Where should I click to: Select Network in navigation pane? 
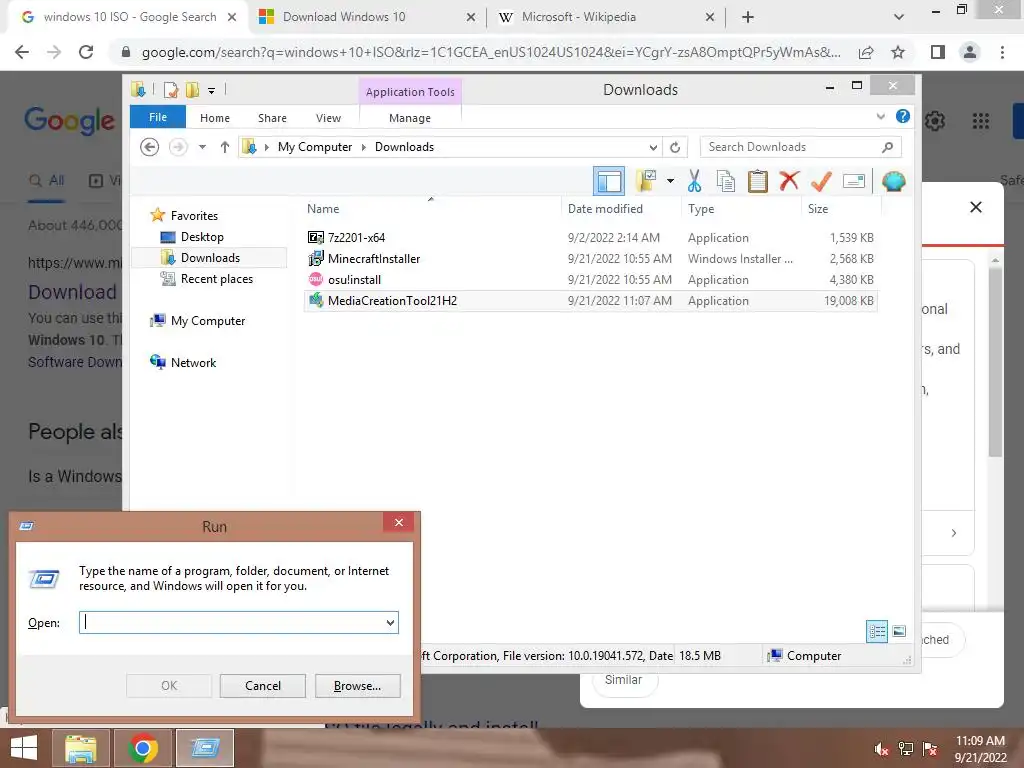tap(193, 362)
